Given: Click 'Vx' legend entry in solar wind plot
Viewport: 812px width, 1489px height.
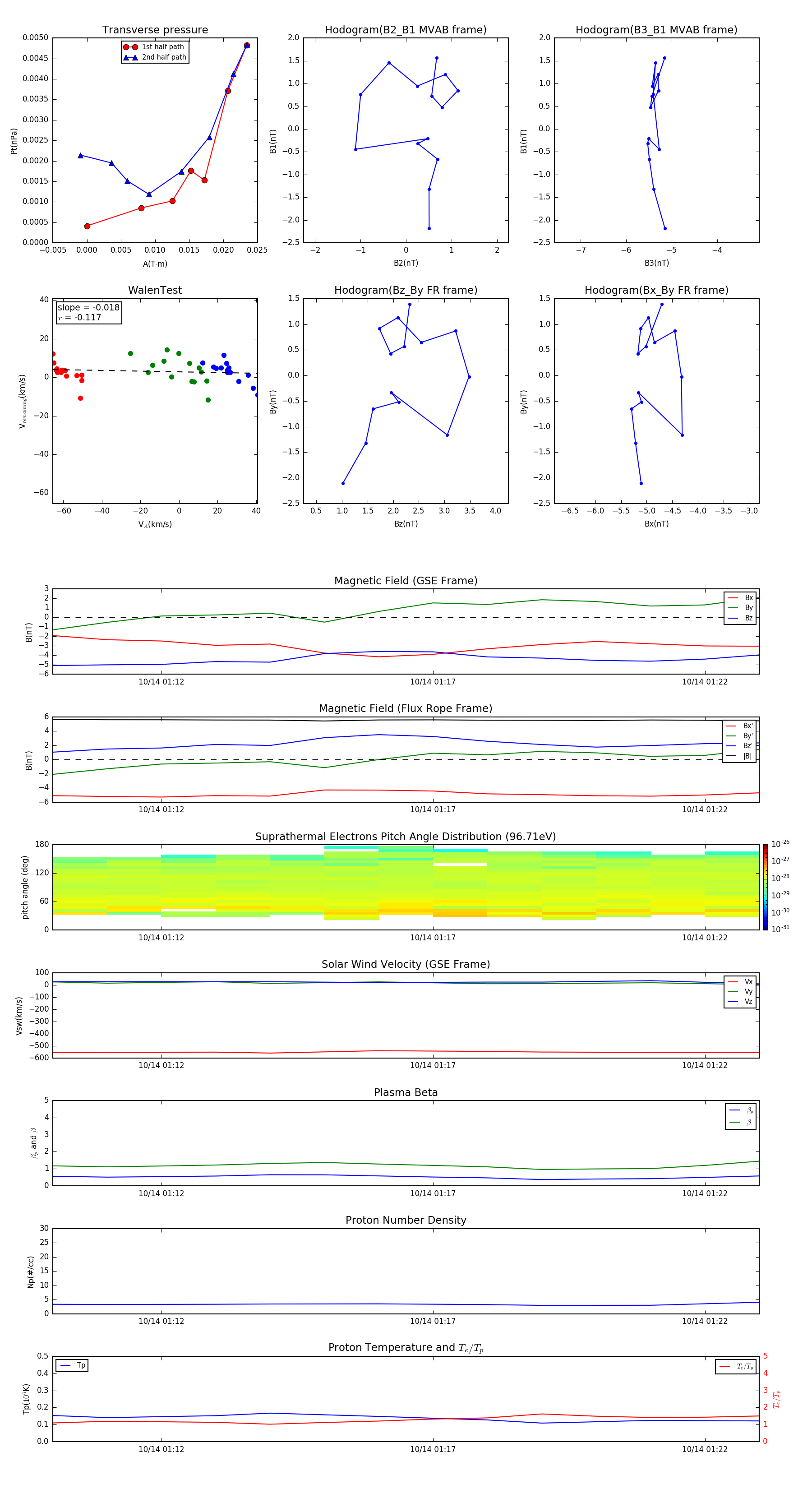Looking at the screenshot, I should tap(740, 981).
